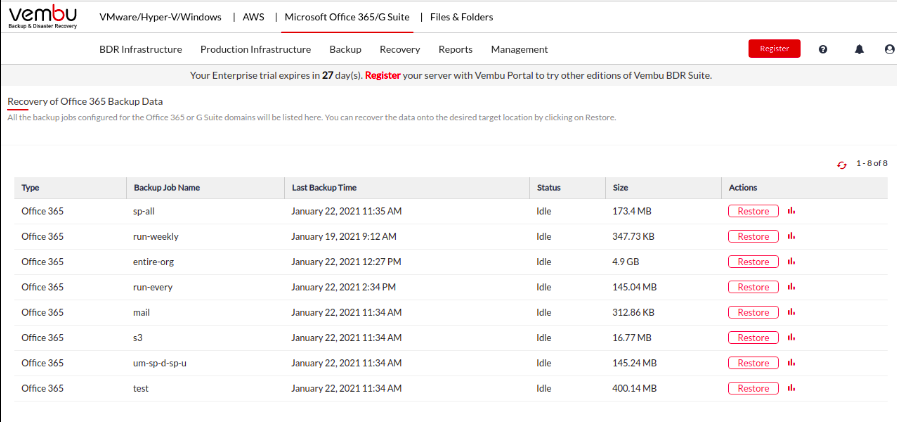Screen dimensions: 897x422
Task: Restore the s3 backup job
Action: [x=753, y=337]
